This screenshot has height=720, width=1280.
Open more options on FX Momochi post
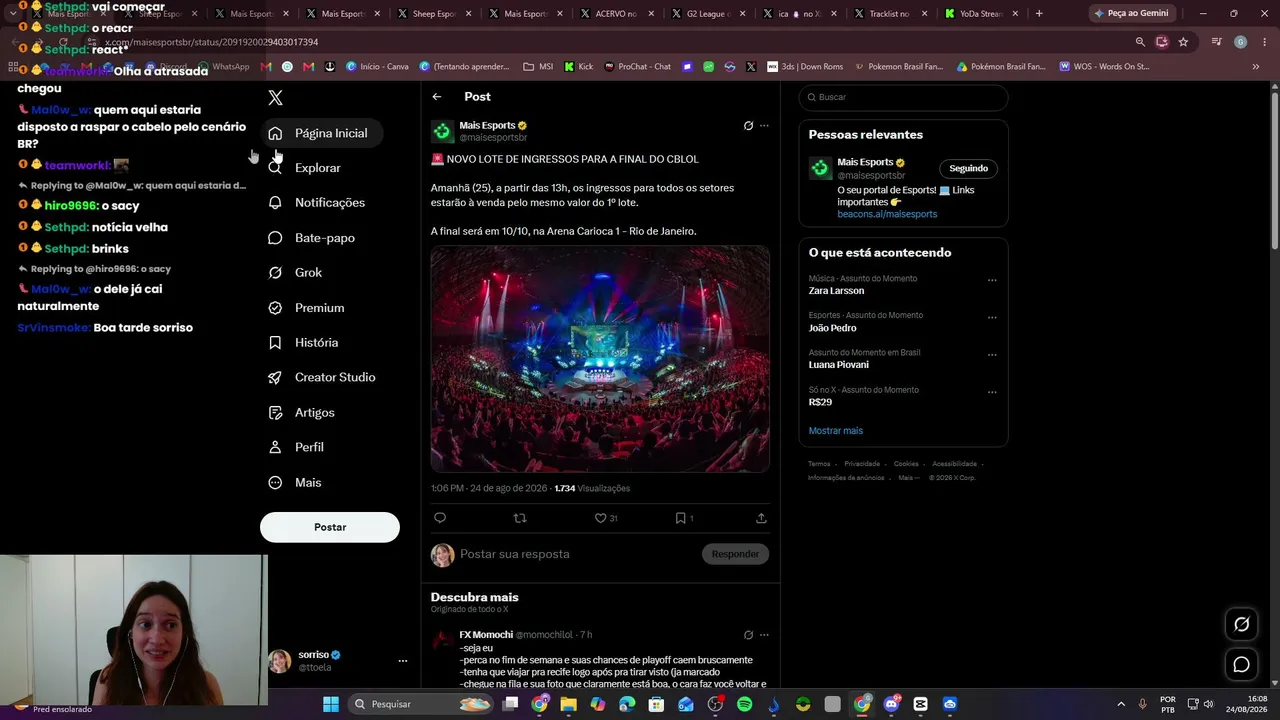click(764, 635)
